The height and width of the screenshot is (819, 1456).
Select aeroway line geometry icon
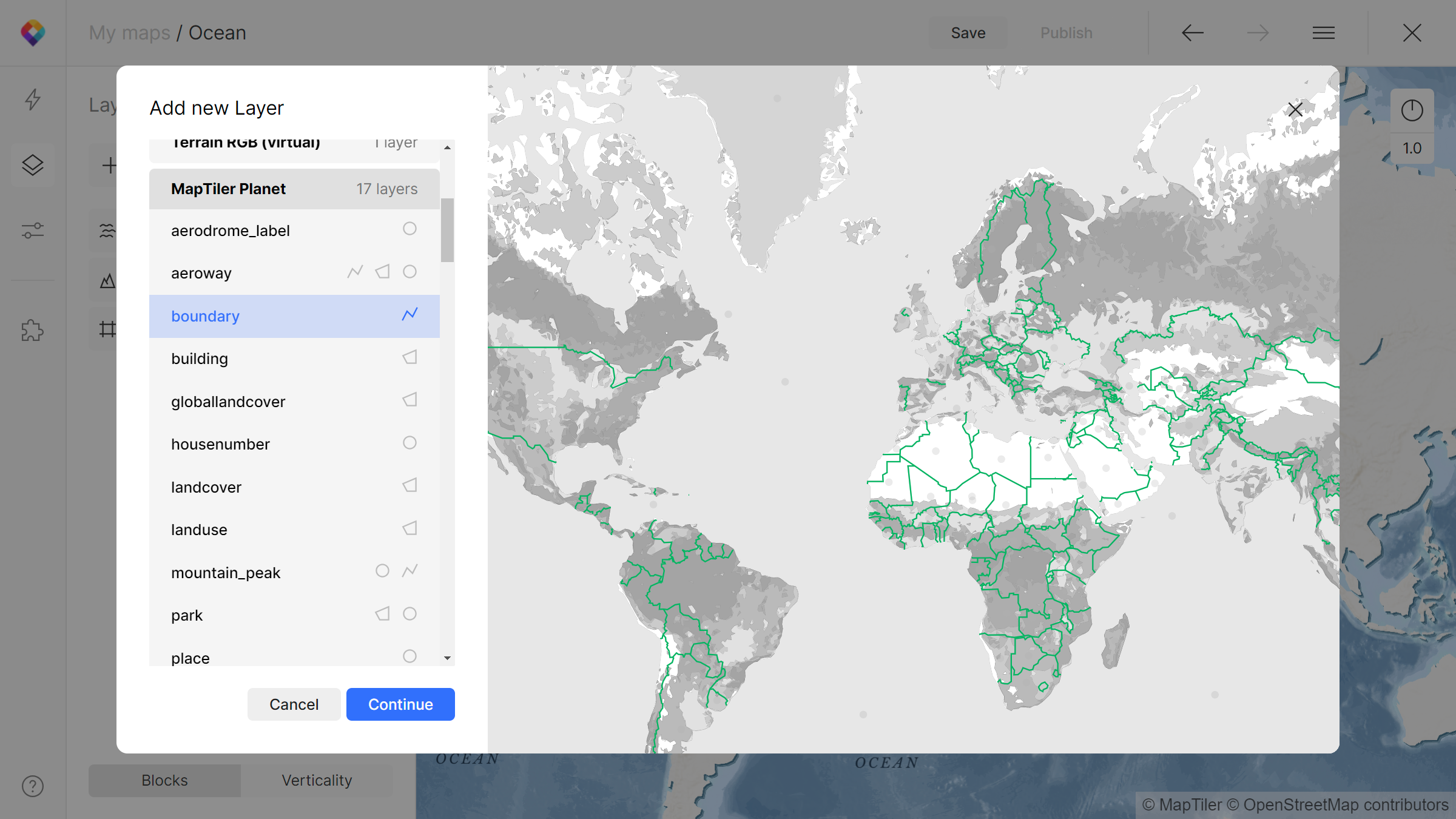click(x=355, y=272)
